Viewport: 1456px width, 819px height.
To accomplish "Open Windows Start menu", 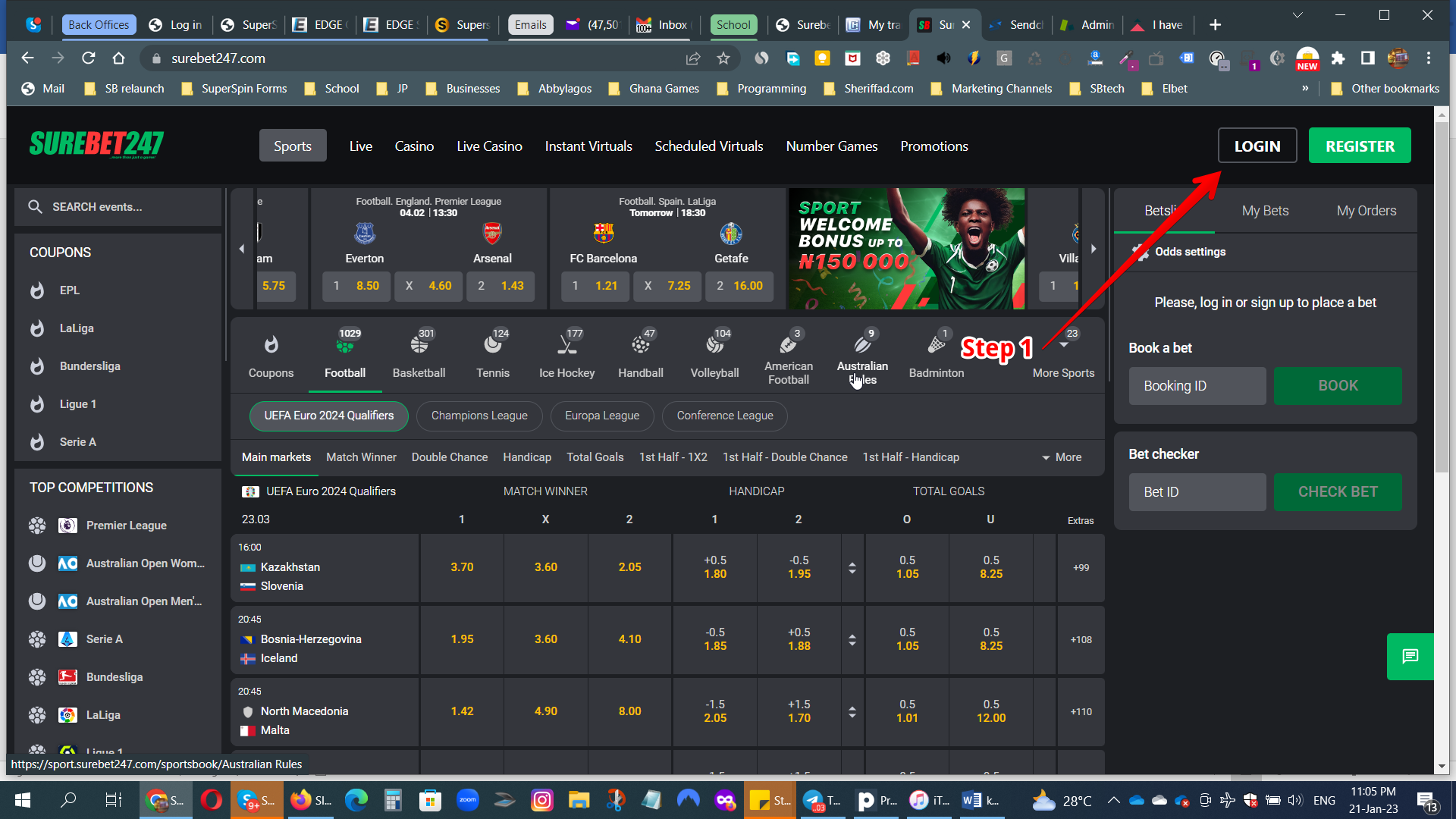I will [22, 800].
